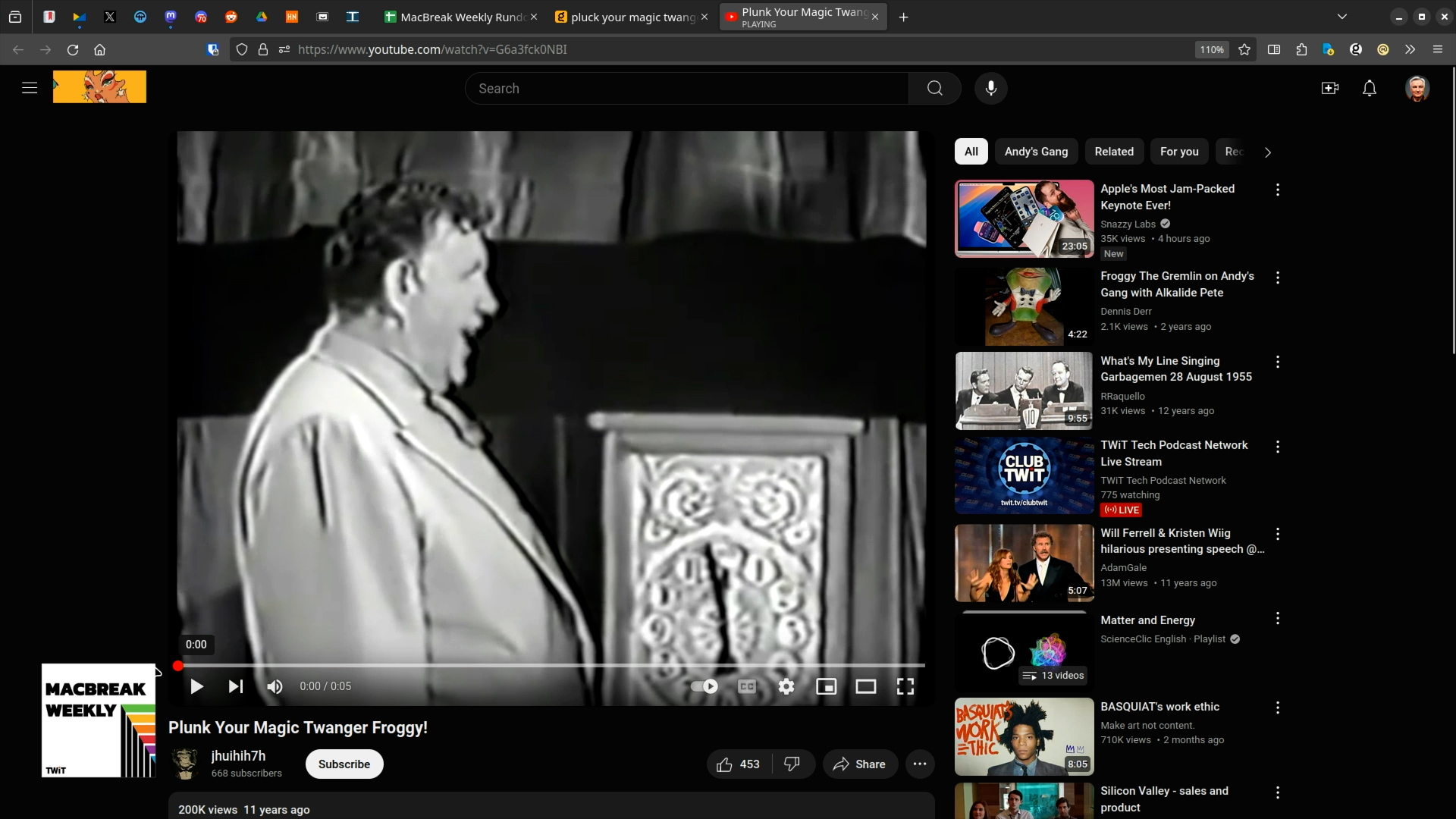Enter fullscreen mode

[905, 686]
